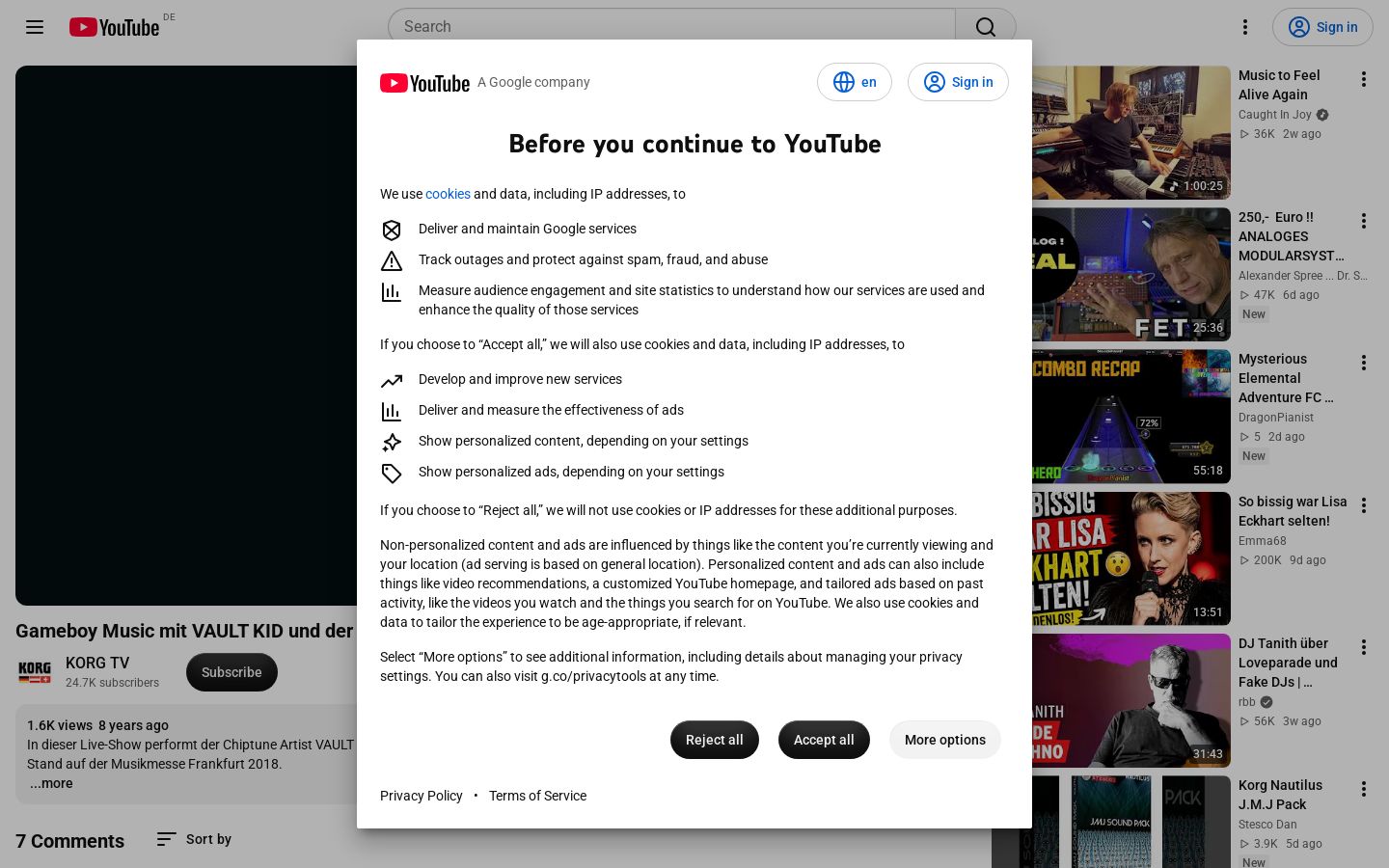1389x868 pixels.
Task: Open options menu for DJ Tanith über Loveparade
Action: (1364, 647)
